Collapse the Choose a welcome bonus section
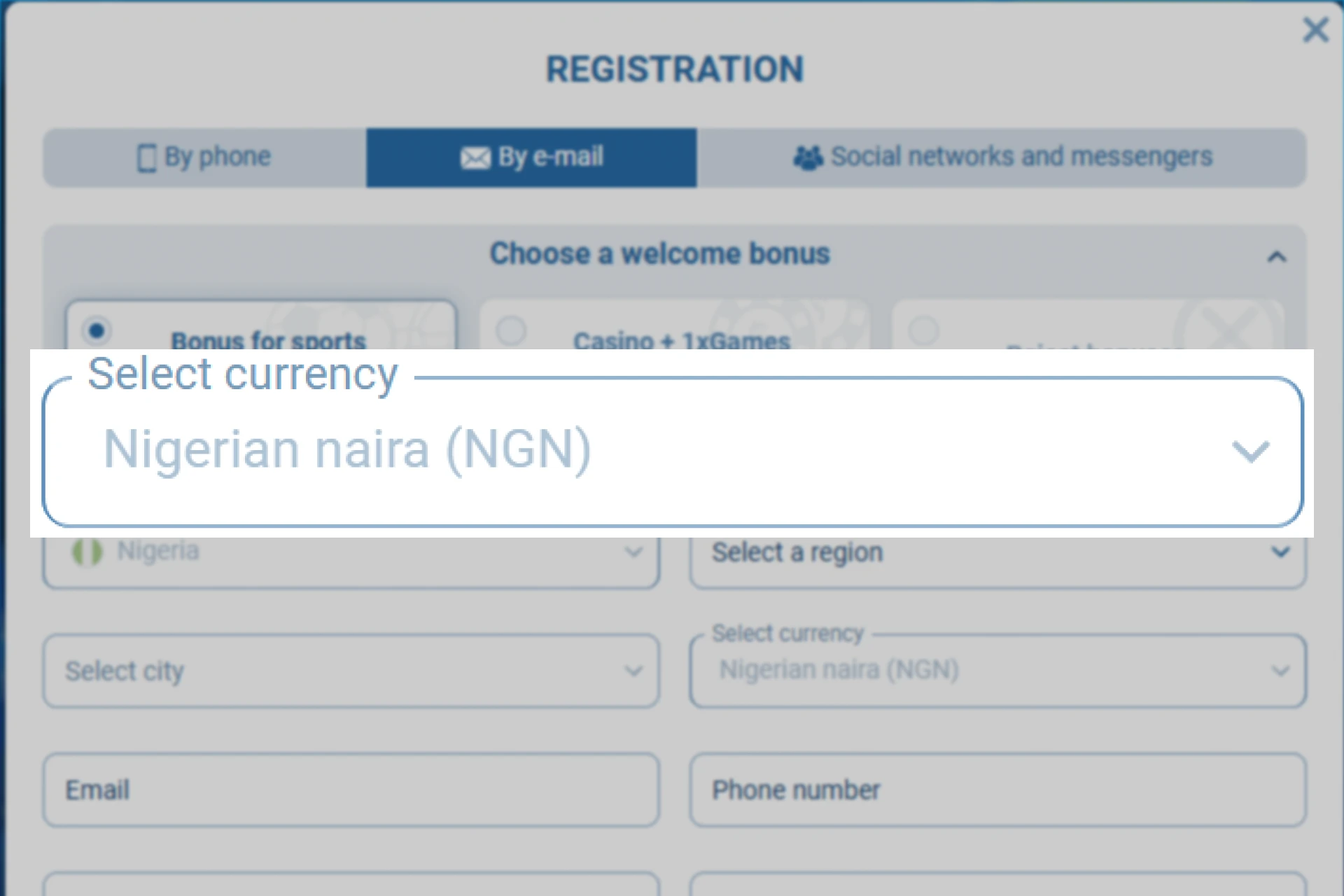Viewport: 1344px width, 896px height. (1279, 256)
